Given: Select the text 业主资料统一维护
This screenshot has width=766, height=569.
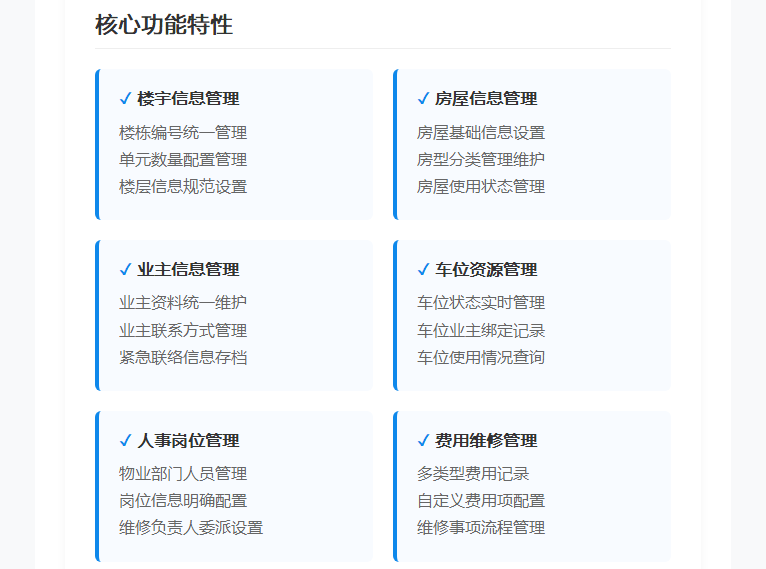Looking at the screenshot, I should [x=183, y=303].
